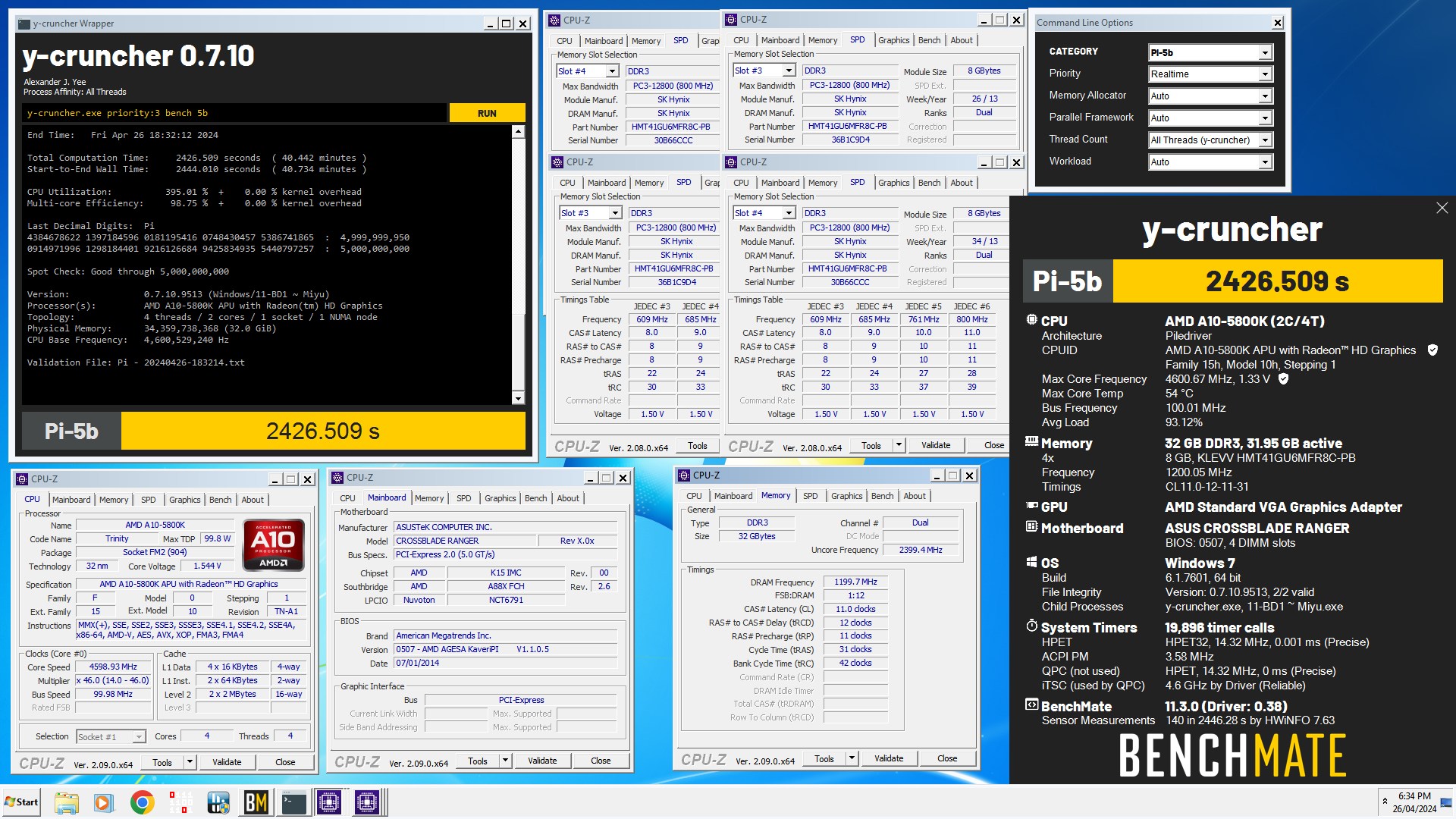Open SPD tab in CPU-Z Mainboard window
This screenshot has height=819, width=1456.
pyautogui.click(x=463, y=498)
